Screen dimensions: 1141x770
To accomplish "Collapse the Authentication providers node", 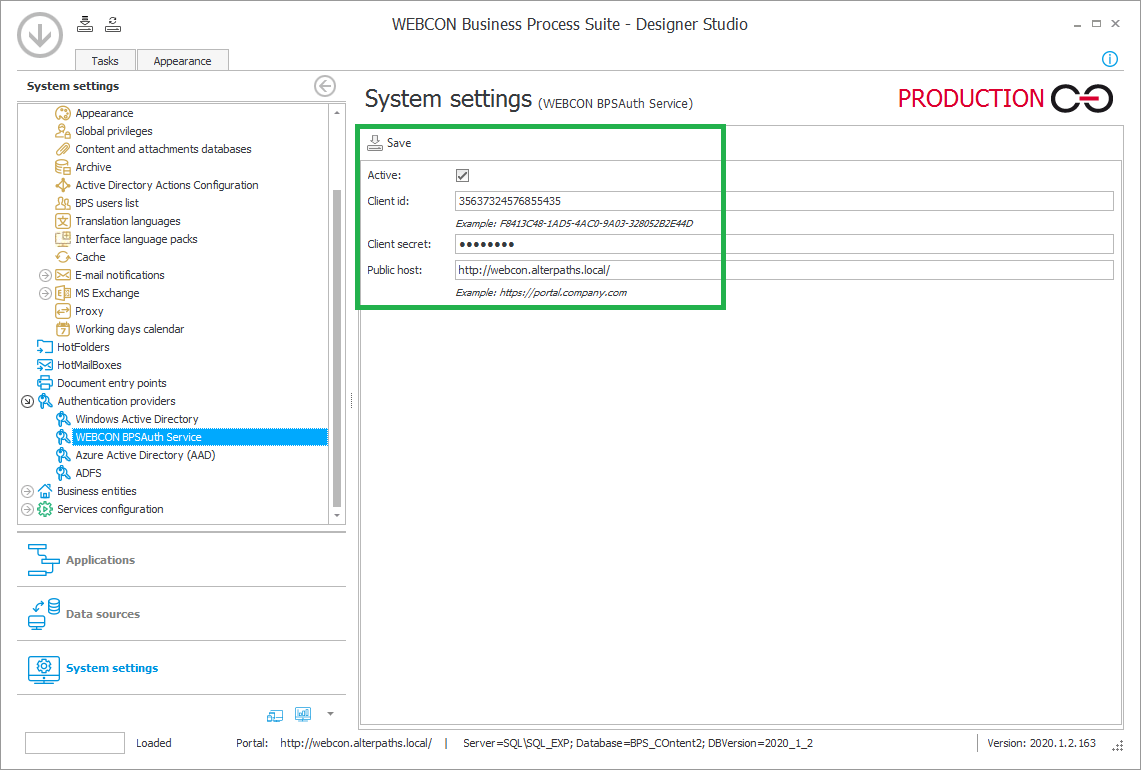I will pos(28,401).
